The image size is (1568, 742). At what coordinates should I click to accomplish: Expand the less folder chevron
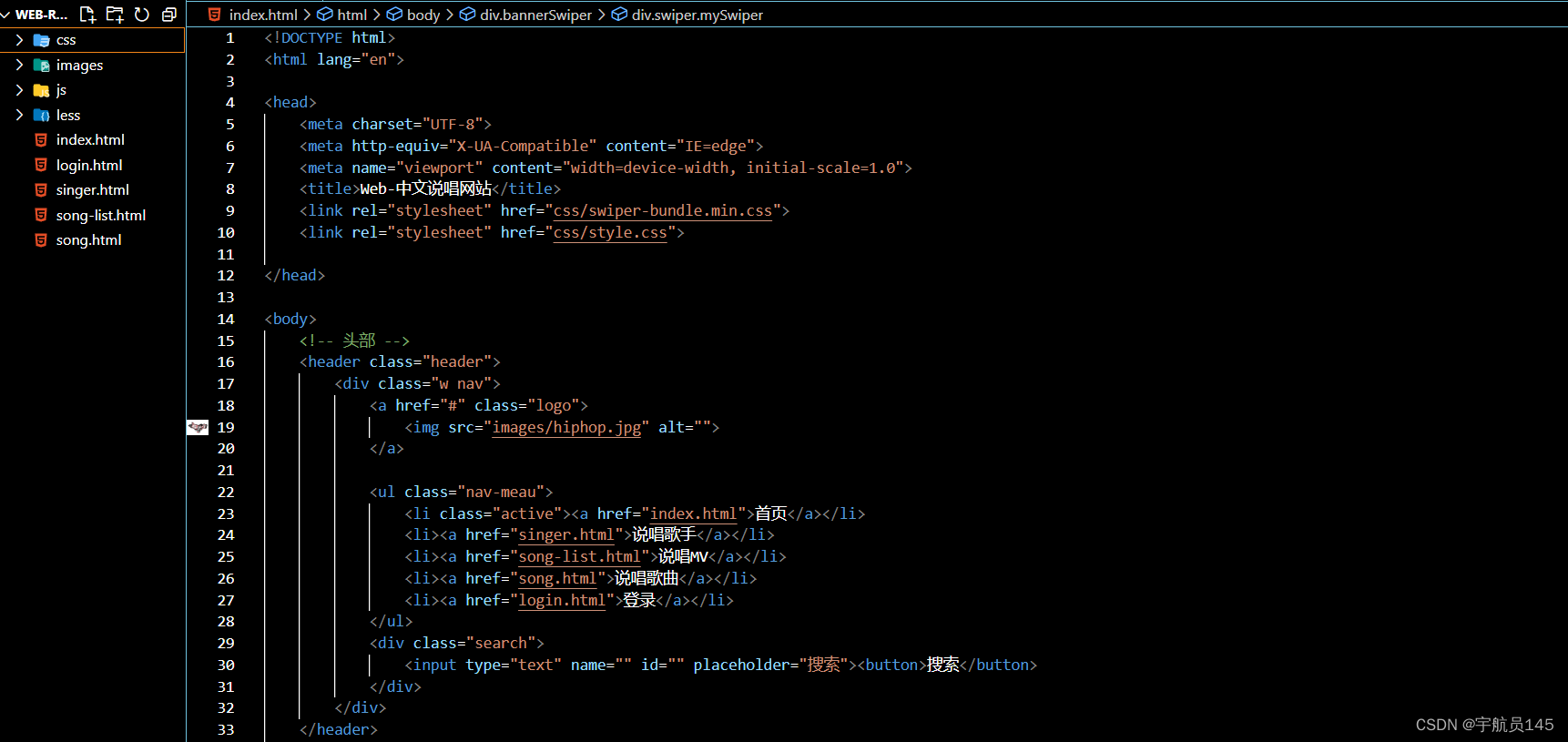(x=19, y=115)
